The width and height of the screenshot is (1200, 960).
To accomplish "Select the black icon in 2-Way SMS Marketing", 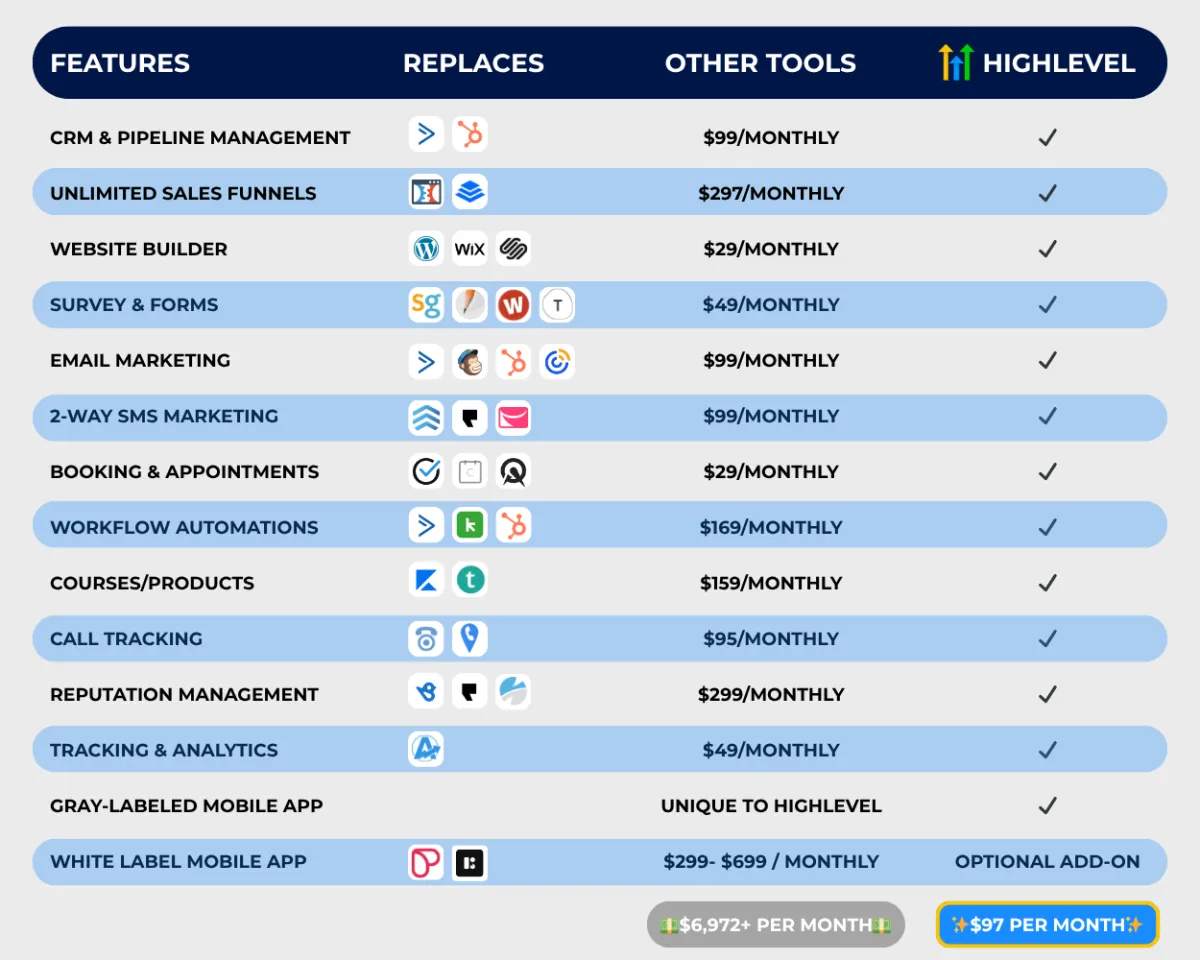I will [470, 417].
